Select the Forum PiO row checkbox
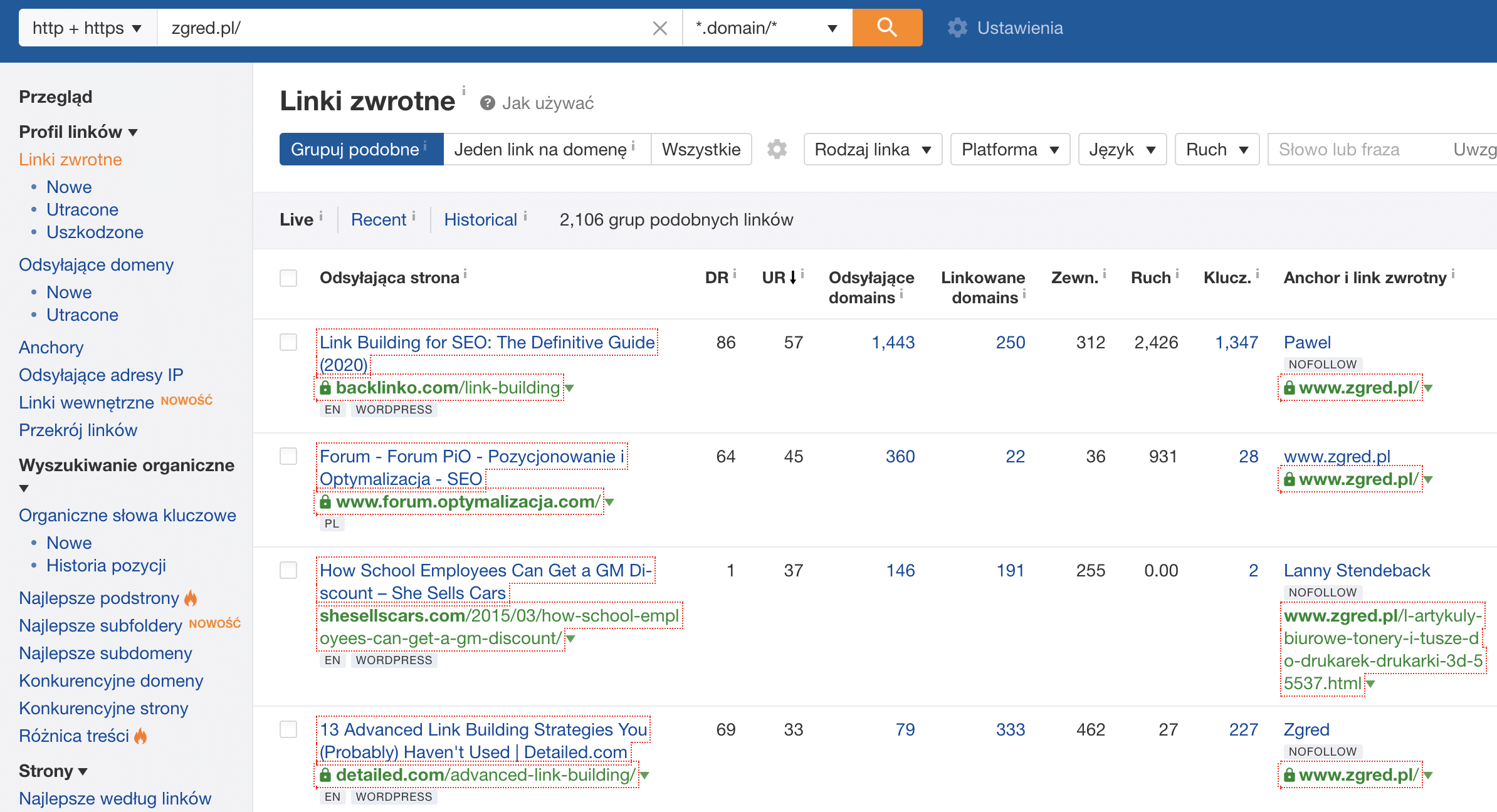The height and width of the screenshot is (812, 1497). tap(288, 456)
